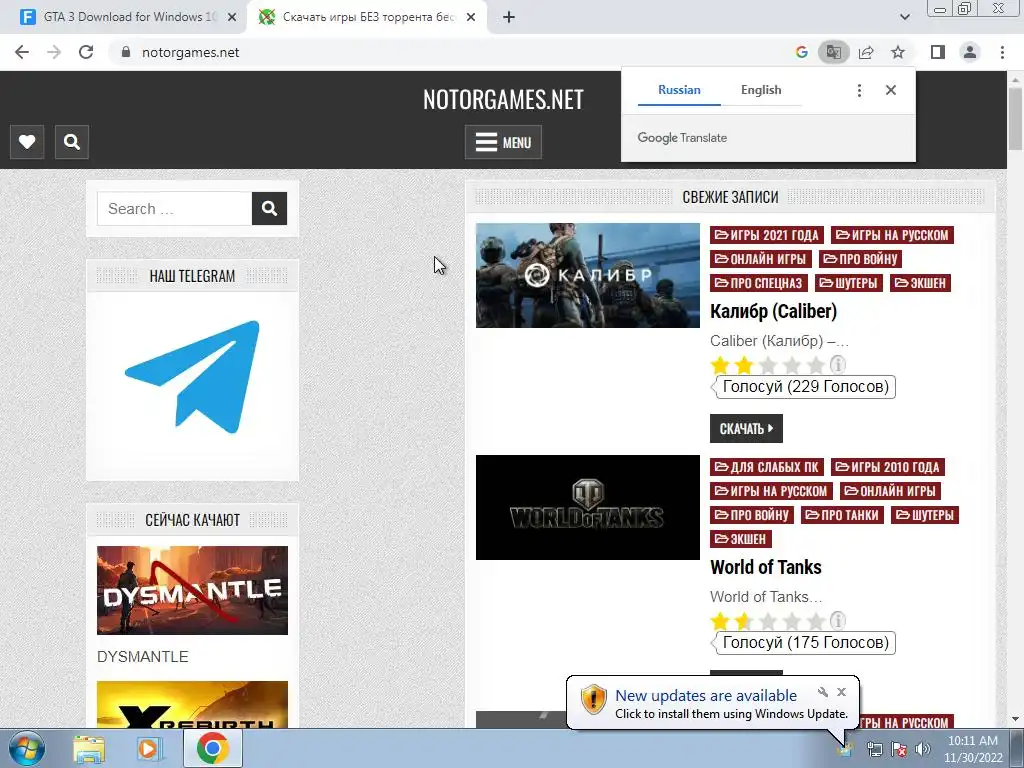Click the ДЛЯ СЛАБЫХ ПК tag

[x=767, y=467]
